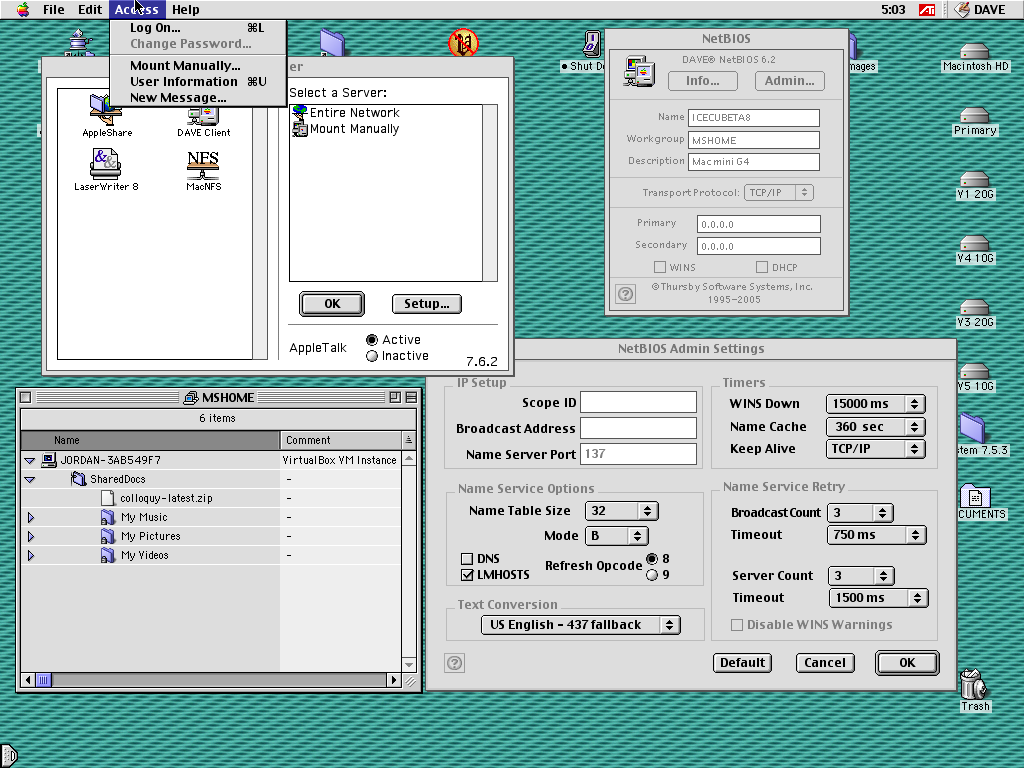Select the DAVE Client icon
Image resolution: width=1024 pixels, height=768 pixels.
pyautogui.click(x=203, y=115)
